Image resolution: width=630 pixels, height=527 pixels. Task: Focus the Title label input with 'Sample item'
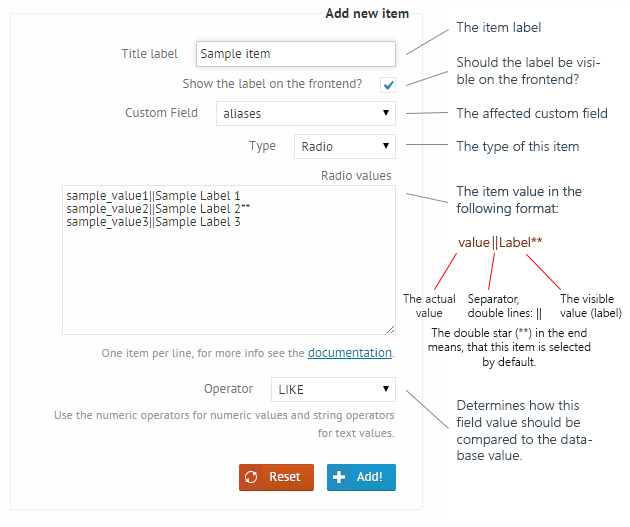click(295, 53)
